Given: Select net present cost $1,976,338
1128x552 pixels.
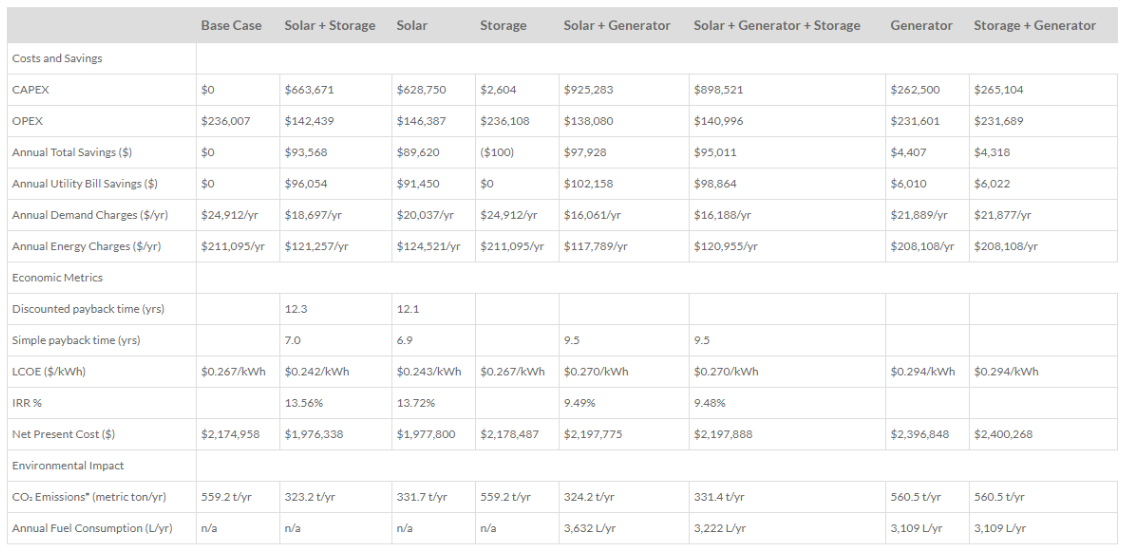Looking at the screenshot, I should 314,434.
